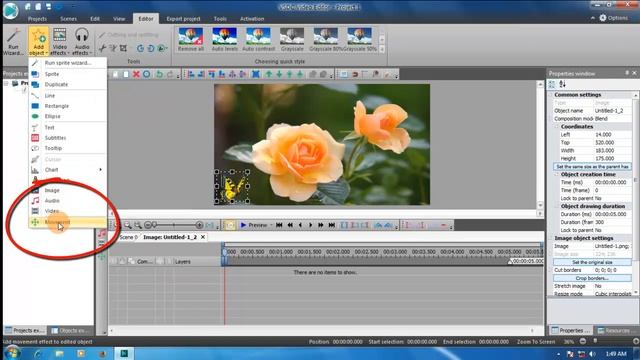The height and width of the screenshot is (360, 640).
Task: Click Set the same size as the parent
Action: 592,167
